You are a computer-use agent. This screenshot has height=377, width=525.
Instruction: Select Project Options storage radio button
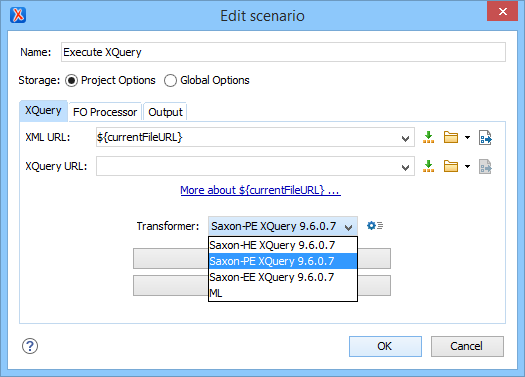pos(71,80)
